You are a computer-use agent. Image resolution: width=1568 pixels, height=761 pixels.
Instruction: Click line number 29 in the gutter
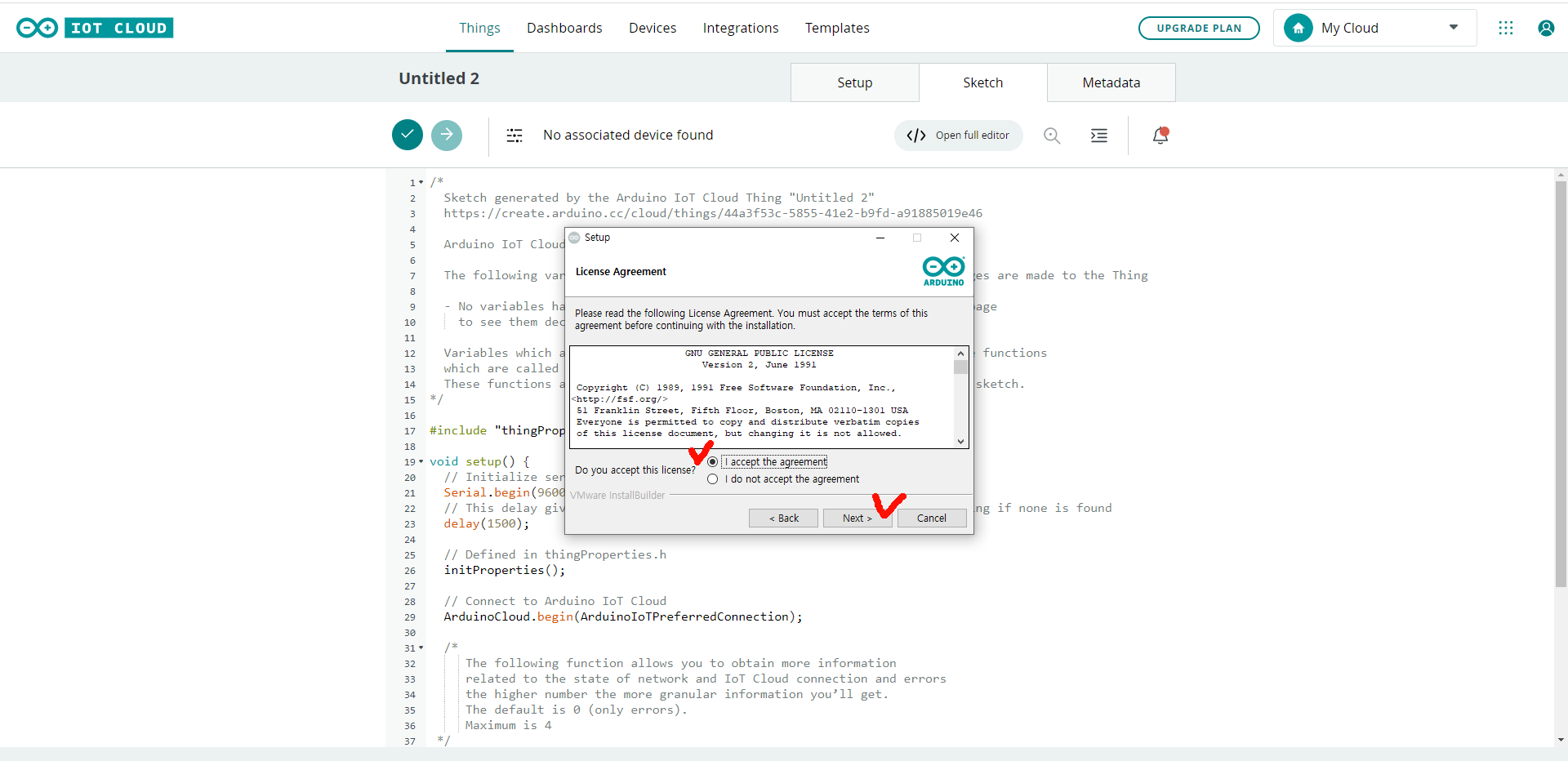410,617
